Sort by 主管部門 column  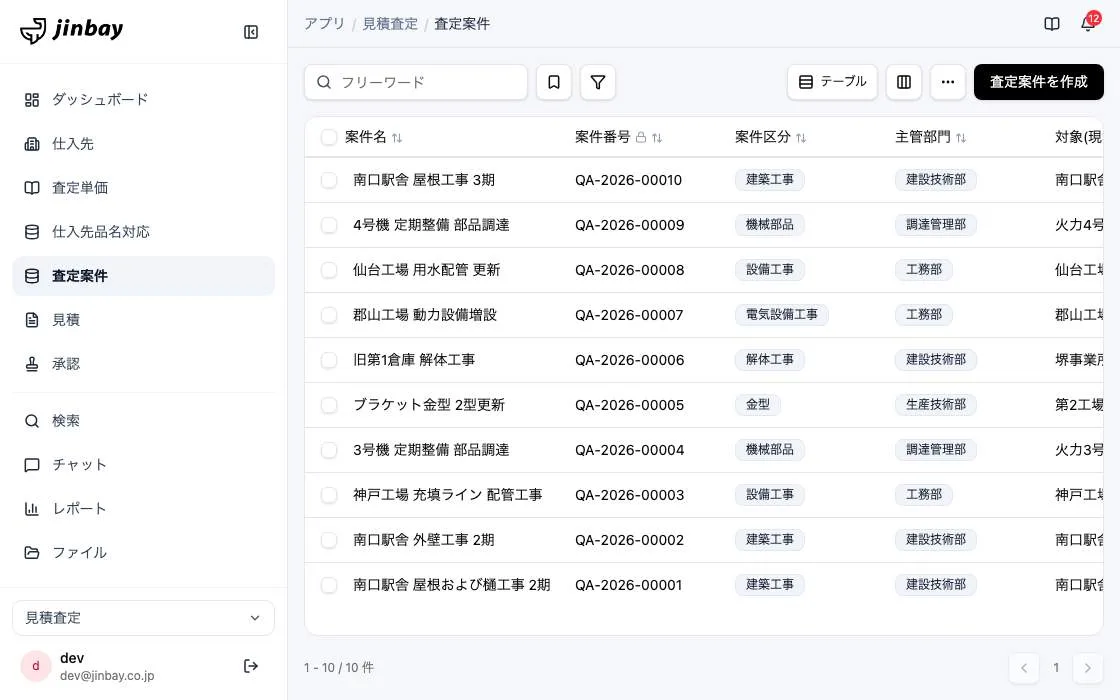click(961, 138)
